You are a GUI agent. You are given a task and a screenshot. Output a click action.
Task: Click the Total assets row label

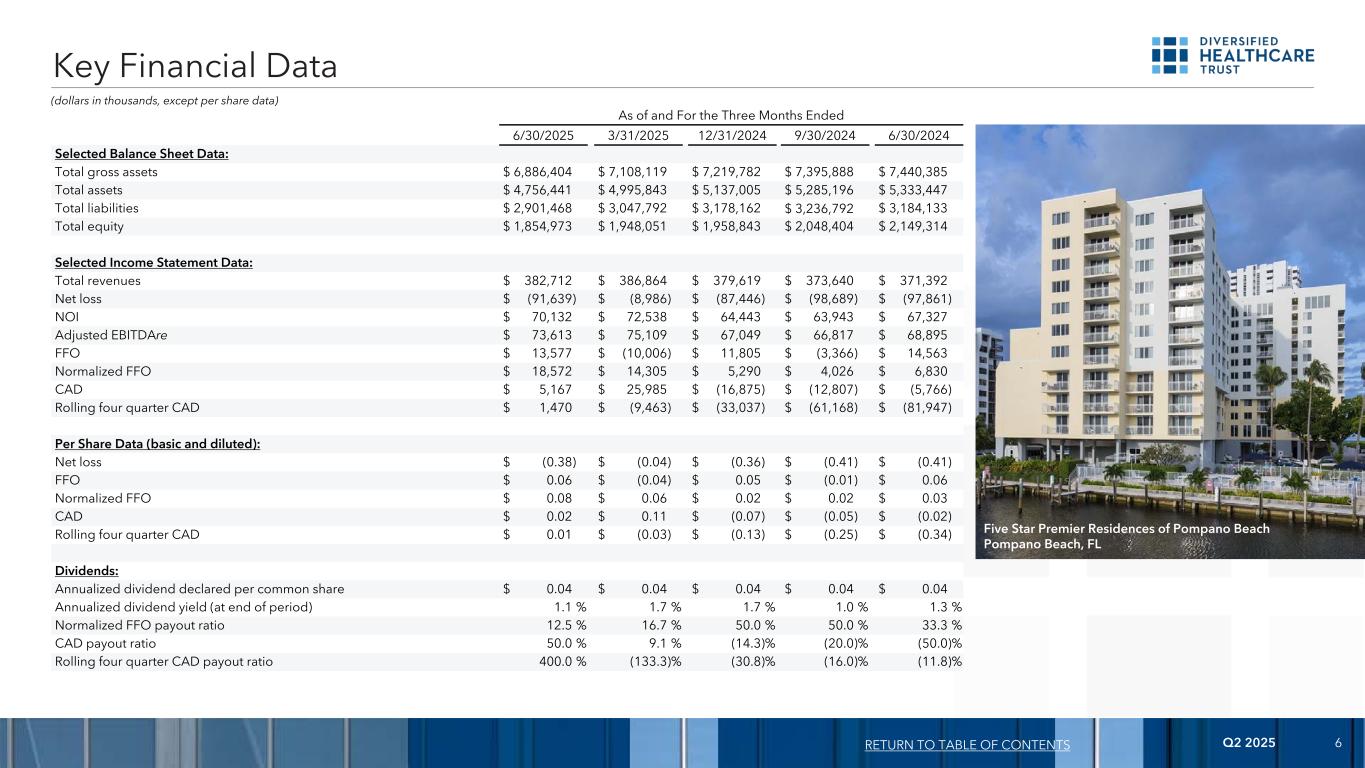[x=89, y=190]
